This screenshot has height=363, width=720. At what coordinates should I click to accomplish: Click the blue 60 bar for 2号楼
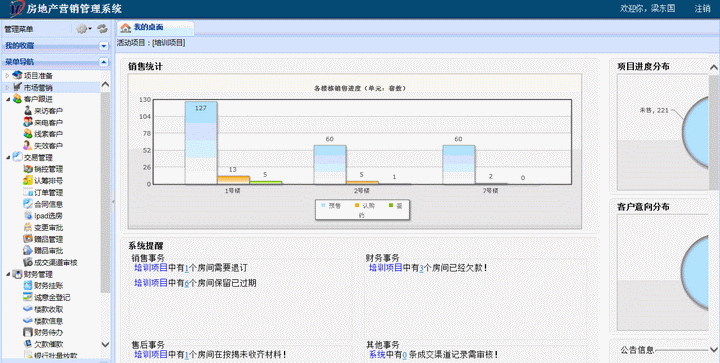(x=330, y=165)
